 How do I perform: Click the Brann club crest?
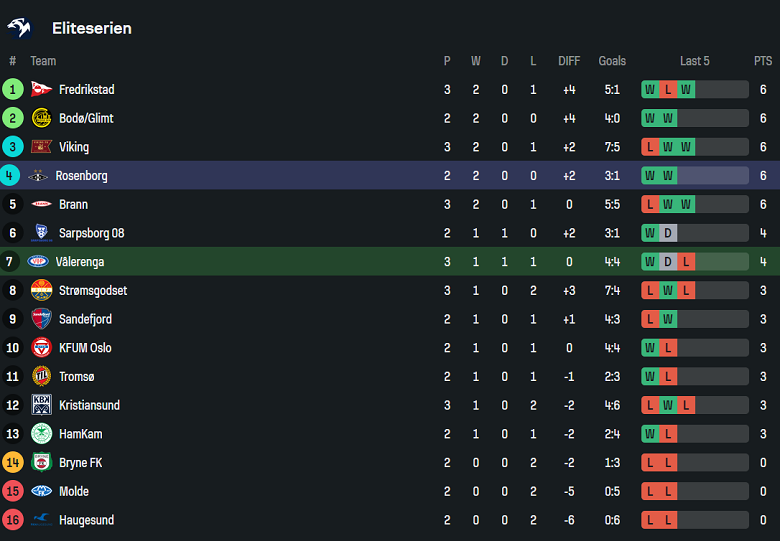pyautogui.click(x=41, y=204)
